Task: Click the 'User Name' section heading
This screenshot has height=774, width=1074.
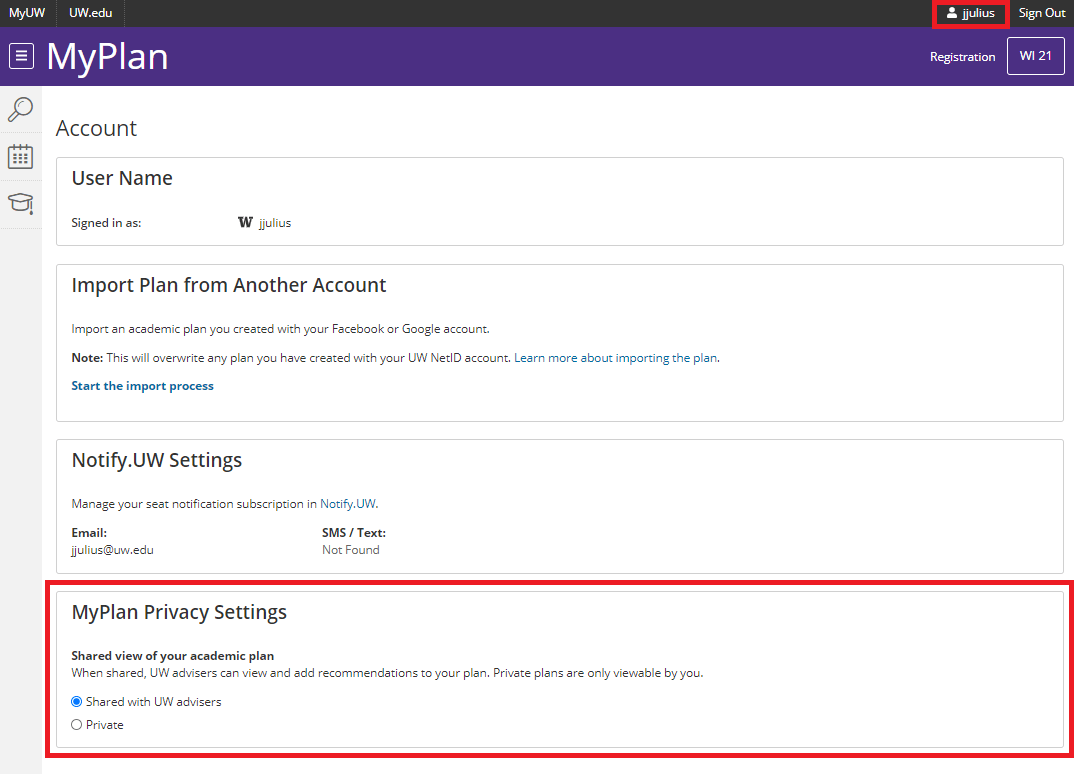Action: pos(122,178)
